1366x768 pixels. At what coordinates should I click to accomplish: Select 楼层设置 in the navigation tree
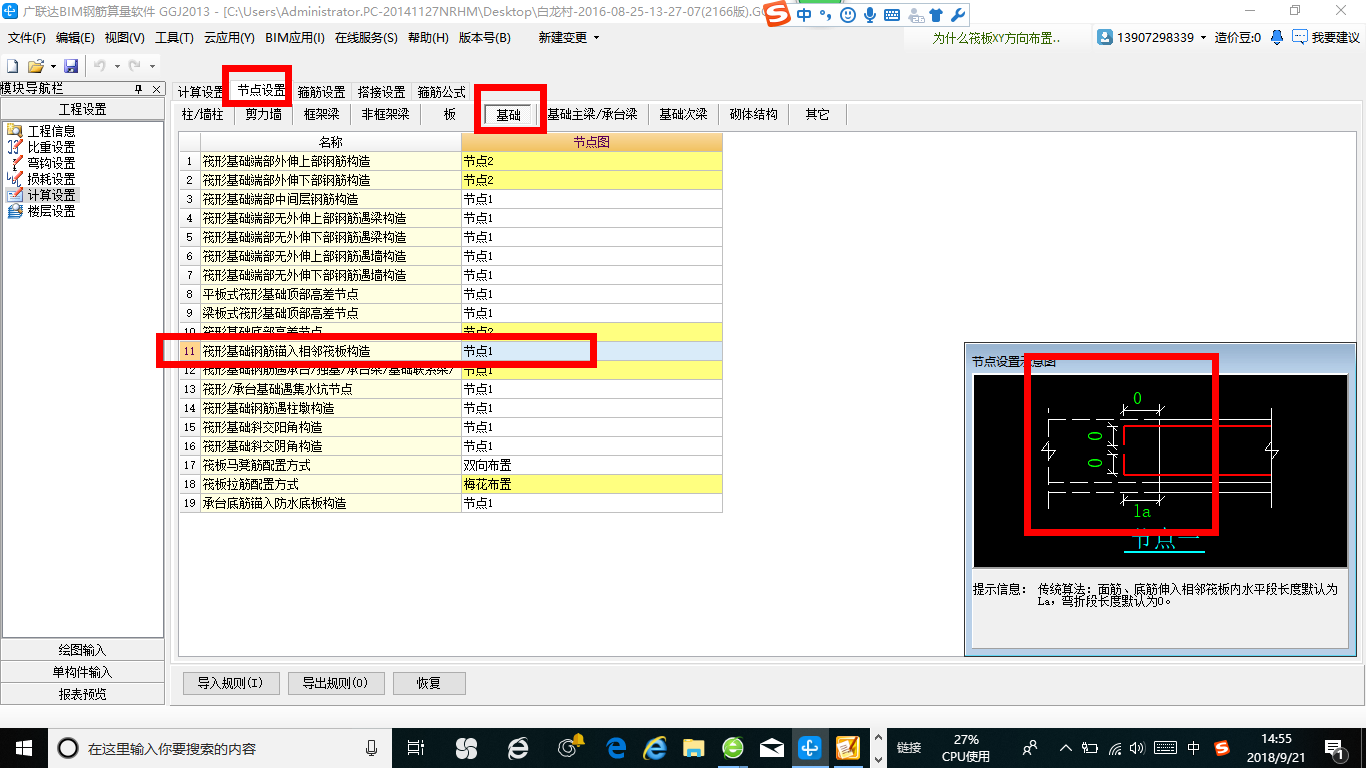pos(50,211)
